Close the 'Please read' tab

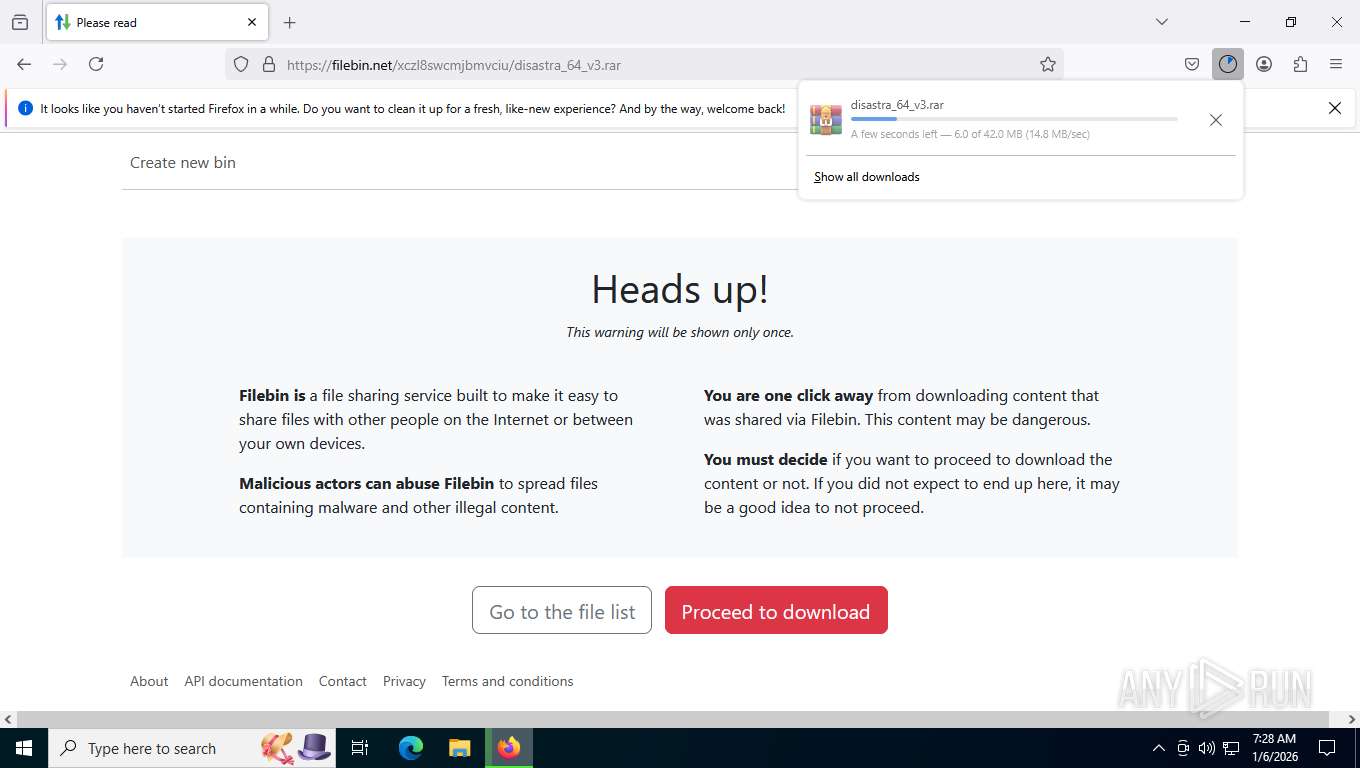coord(252,22)
